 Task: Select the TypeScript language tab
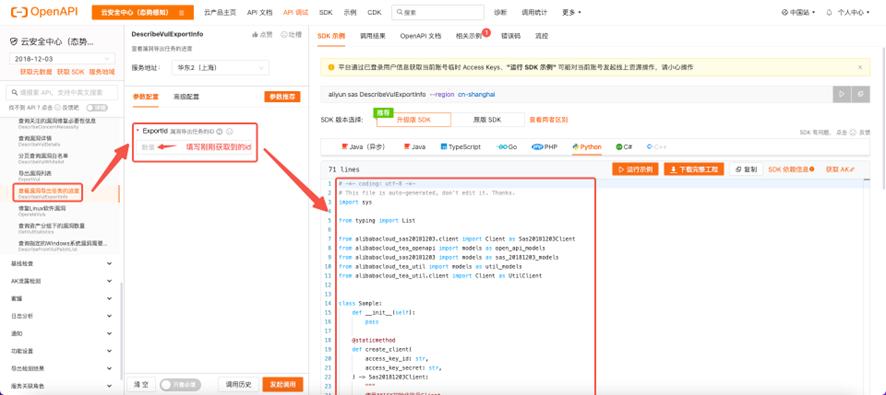pyautogui.click(x=461, y=147)
